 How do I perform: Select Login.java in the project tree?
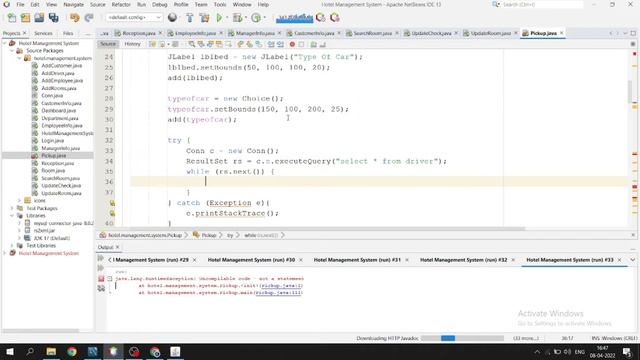coord(52,140)
